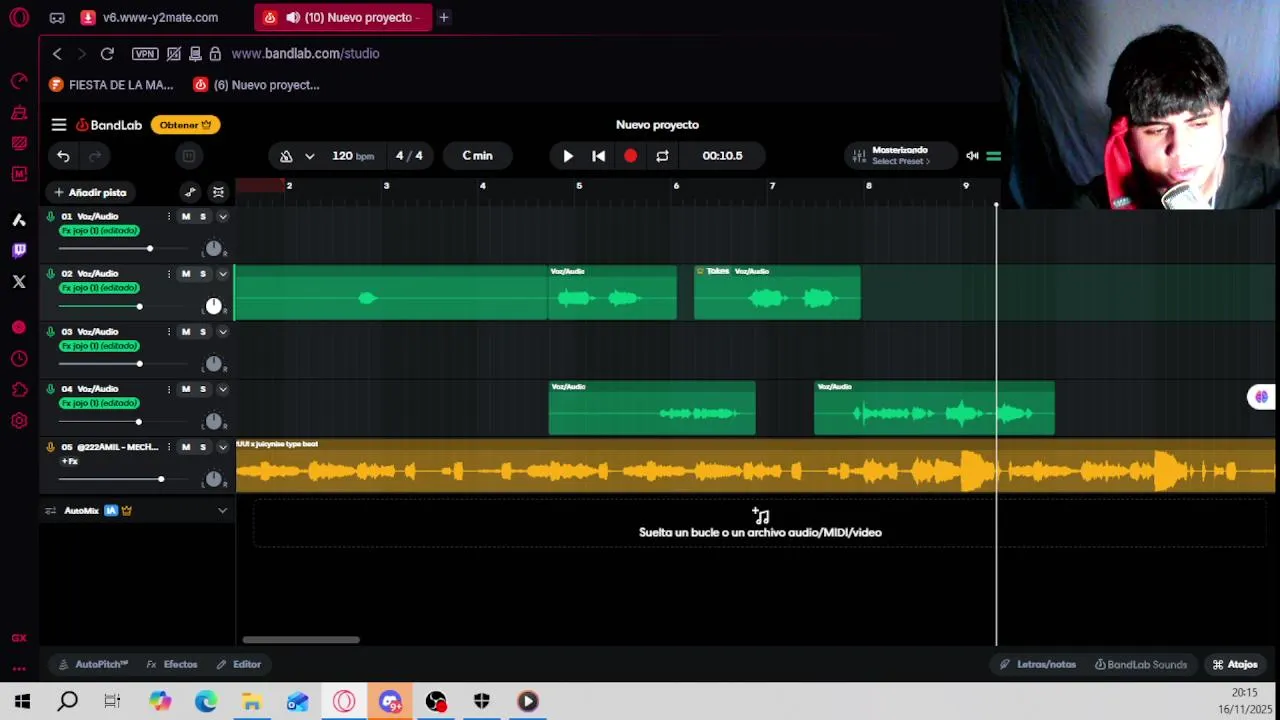Image resolution: width=1280 pixels, height=720 pixels.
Task: Open track 03 three-dot options menu
Action: click(x=168, y=331)
